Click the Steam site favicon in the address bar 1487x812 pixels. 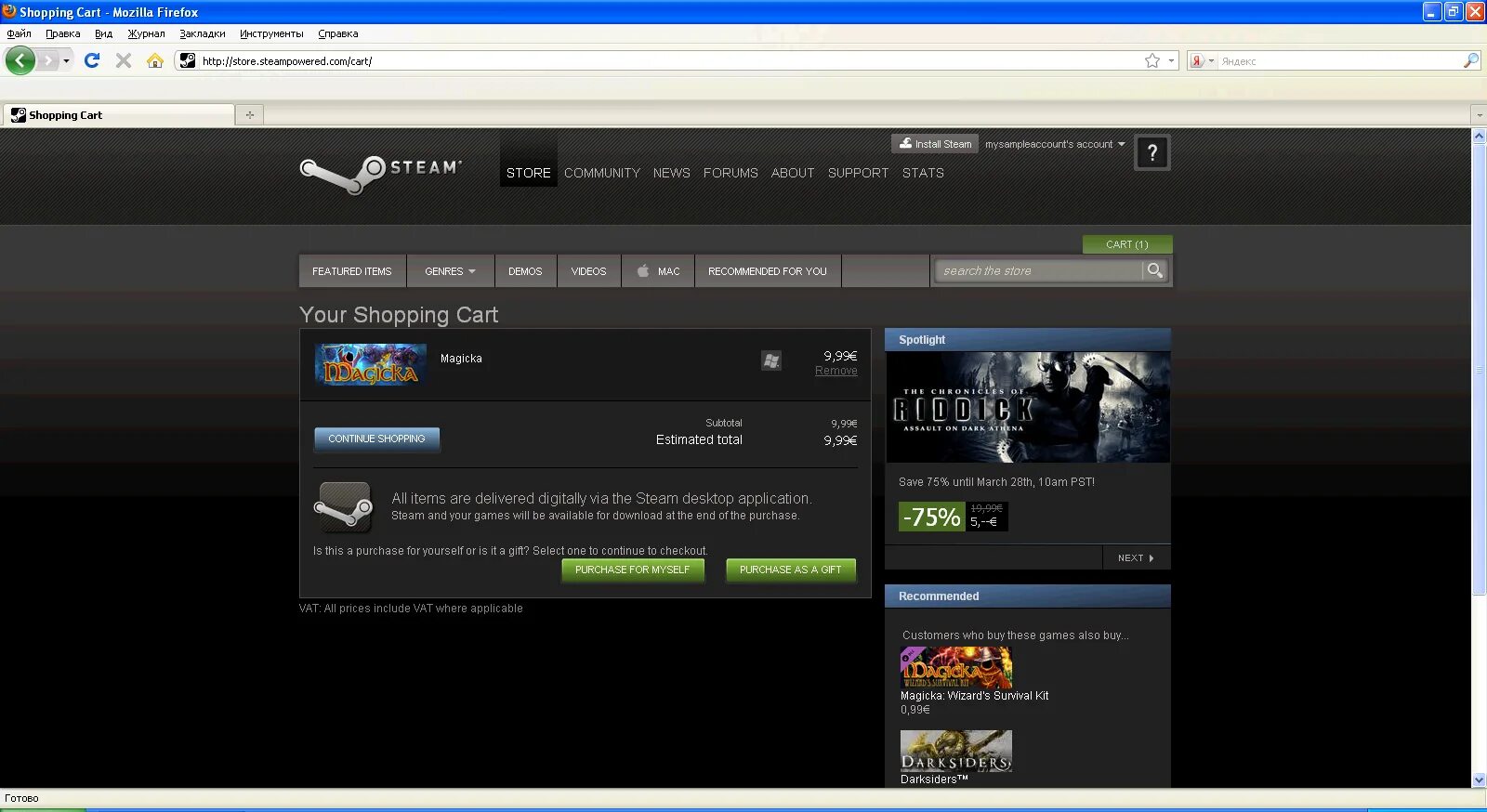[x=188, y=60]
